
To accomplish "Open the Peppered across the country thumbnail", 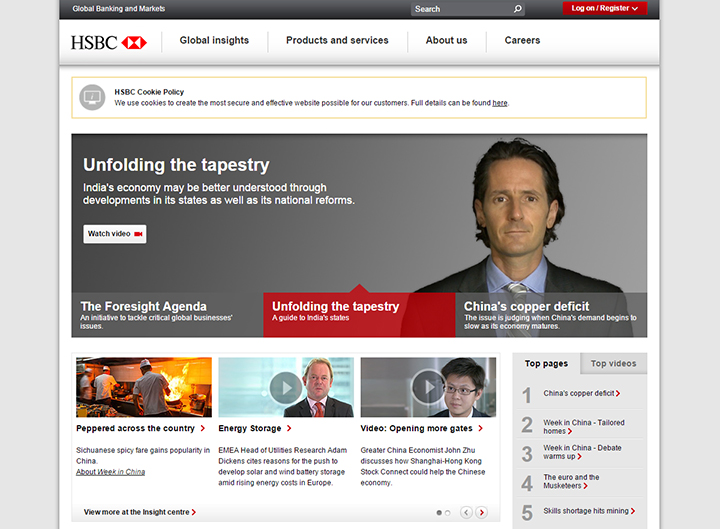I will pyautogui.click(x=144, y=387).
